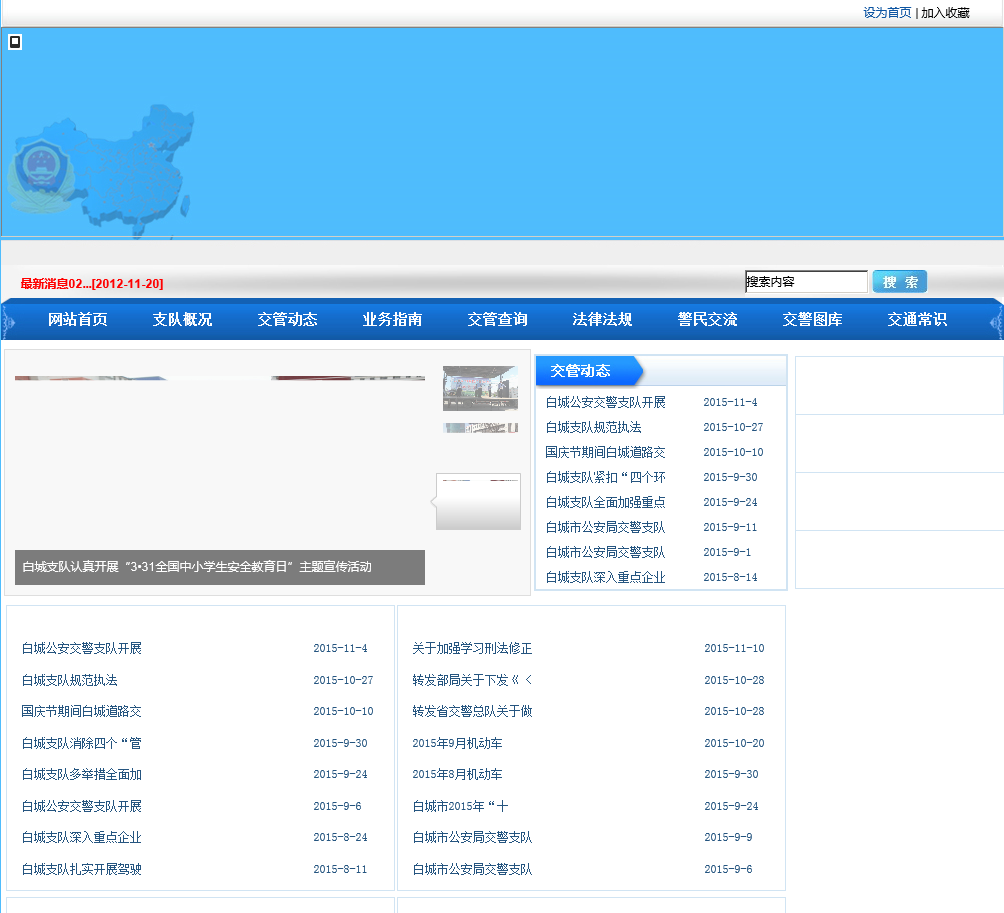Open 国庆节期间白城道路交 in lower left list
Image resolution: width=1004 pixels, height=913 pixels.
[81, 711]
